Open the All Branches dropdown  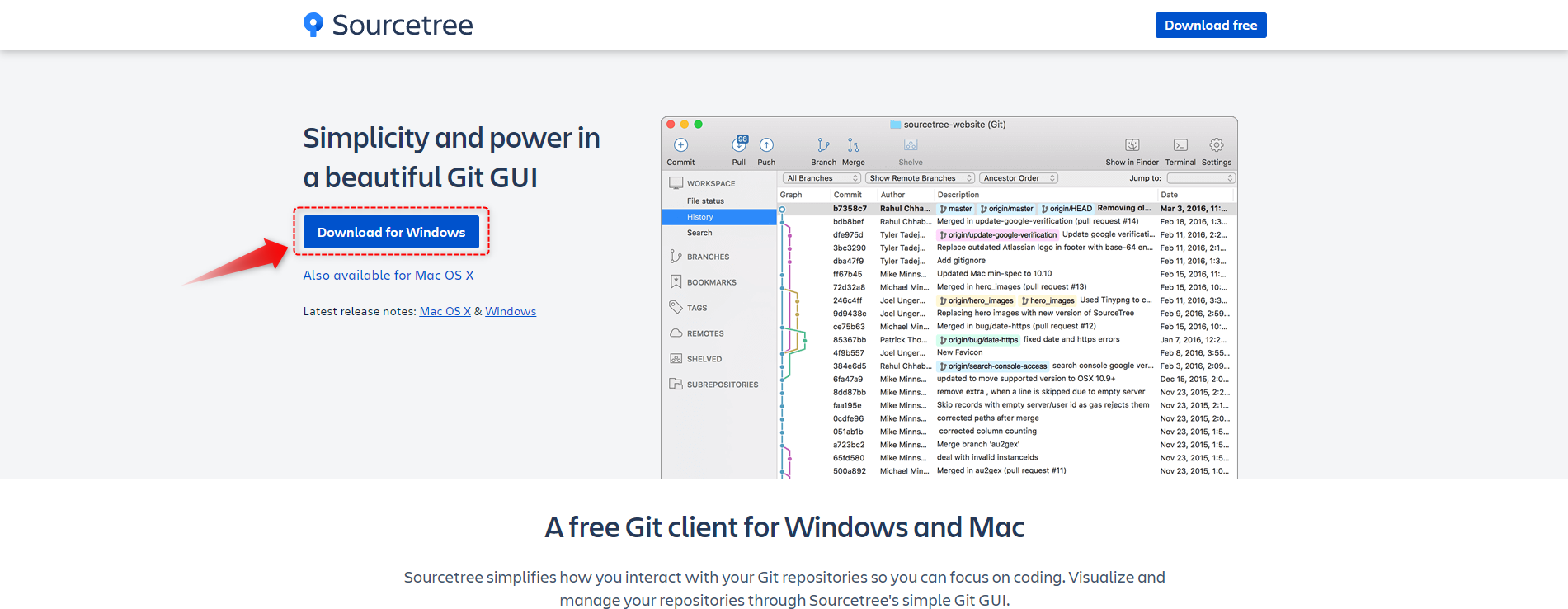(822, 178)
